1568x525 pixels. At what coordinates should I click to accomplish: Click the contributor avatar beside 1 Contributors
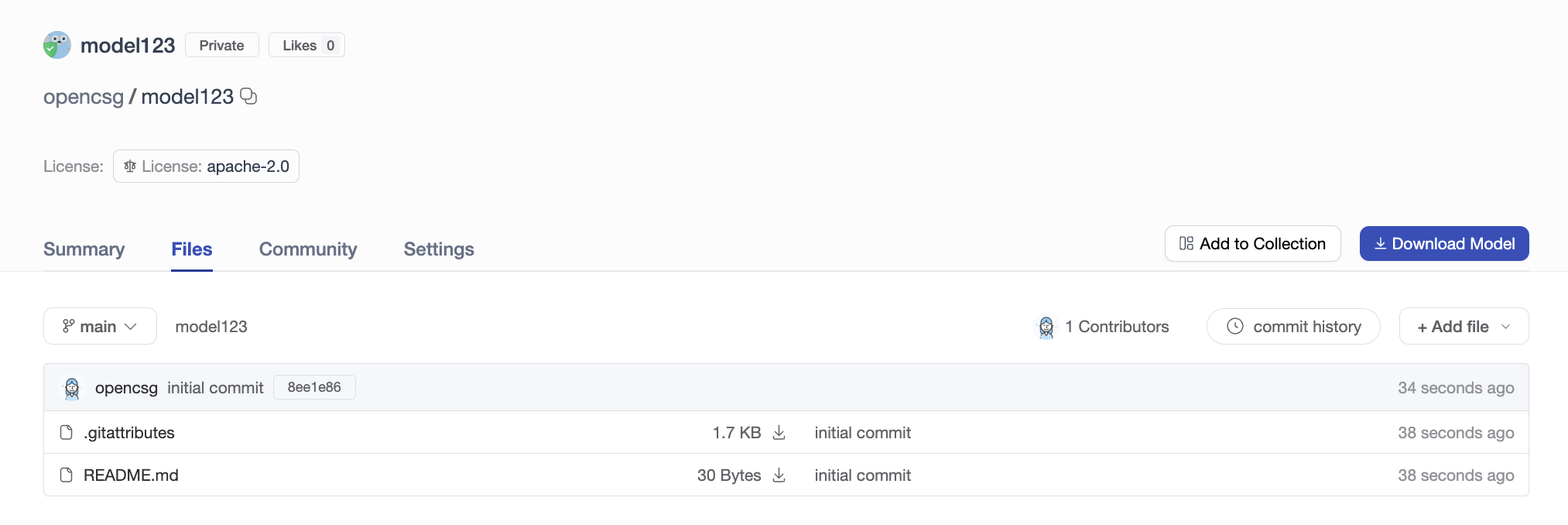(1046, 327)
